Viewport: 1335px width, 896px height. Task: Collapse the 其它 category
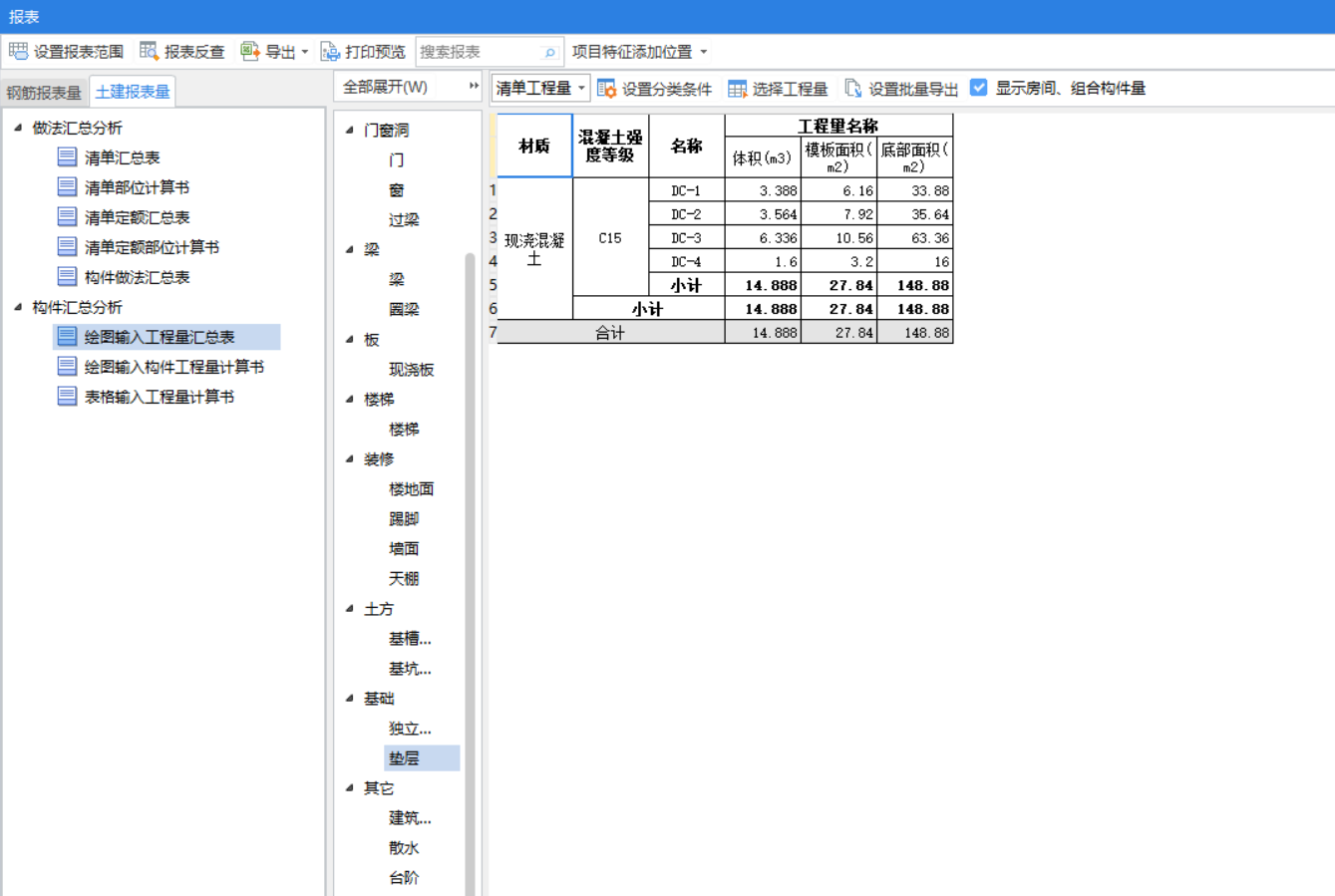coord(350,787)
